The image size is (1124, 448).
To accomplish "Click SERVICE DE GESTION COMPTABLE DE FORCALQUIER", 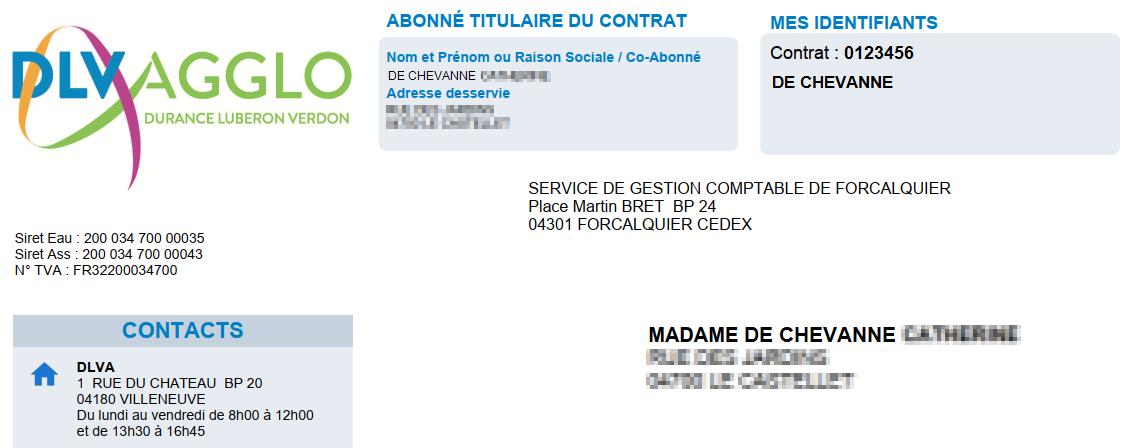I will (739, 188).
